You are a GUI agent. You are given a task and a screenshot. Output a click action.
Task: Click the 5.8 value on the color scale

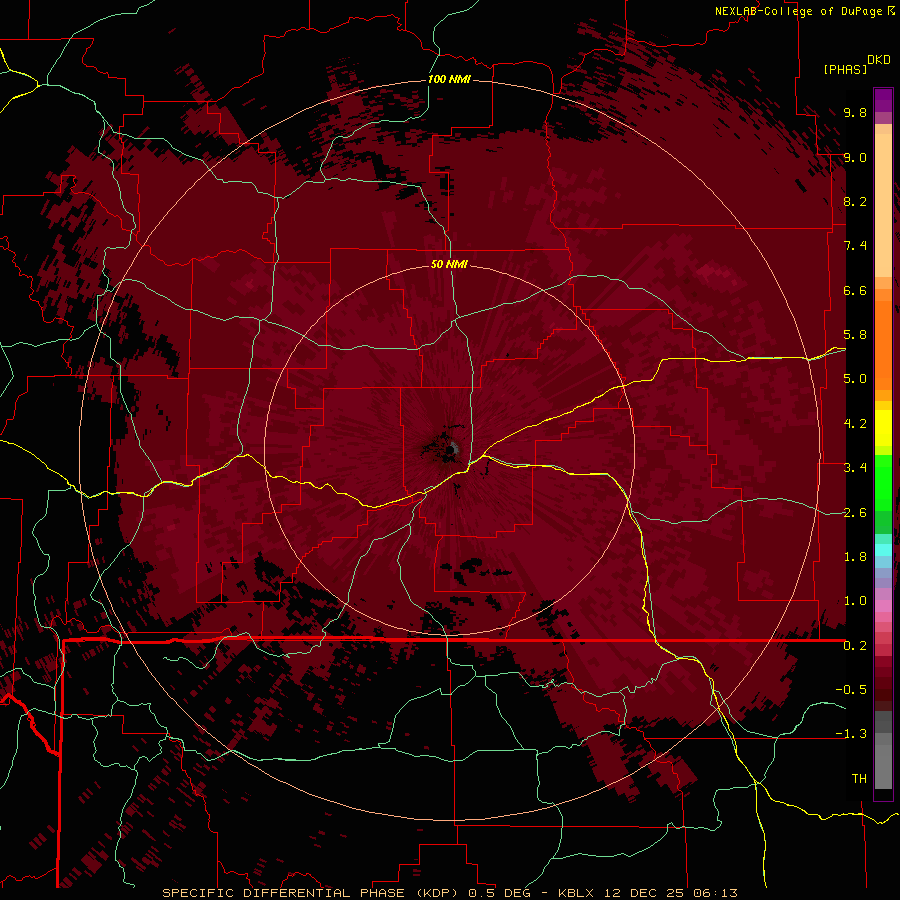pyautogui.click(x=855, y=335)
